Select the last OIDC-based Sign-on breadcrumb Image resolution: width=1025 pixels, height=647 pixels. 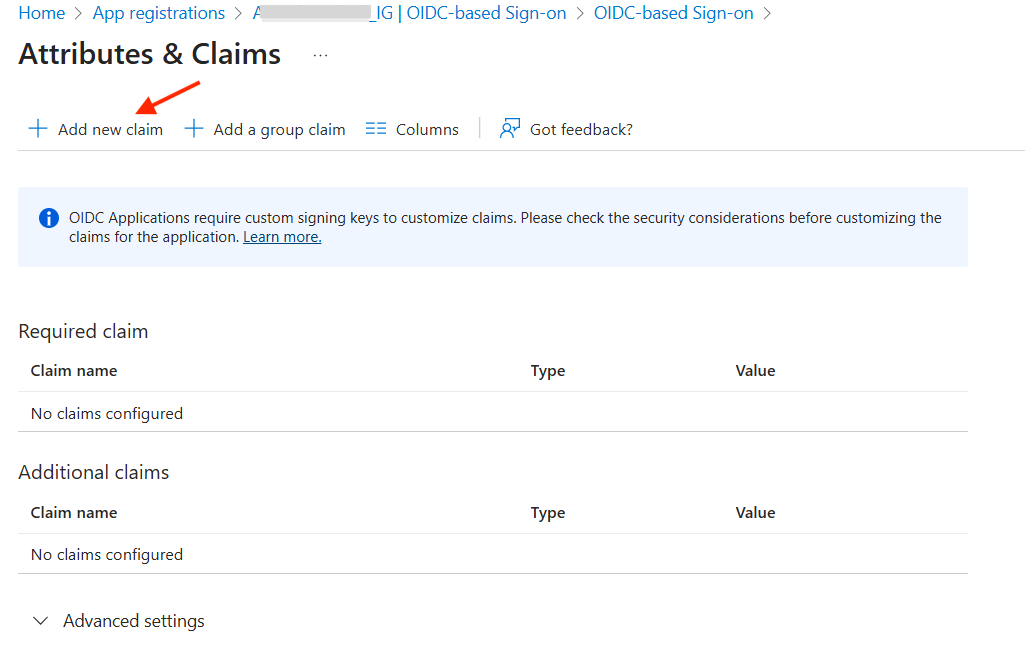click(x=673, y=13)
